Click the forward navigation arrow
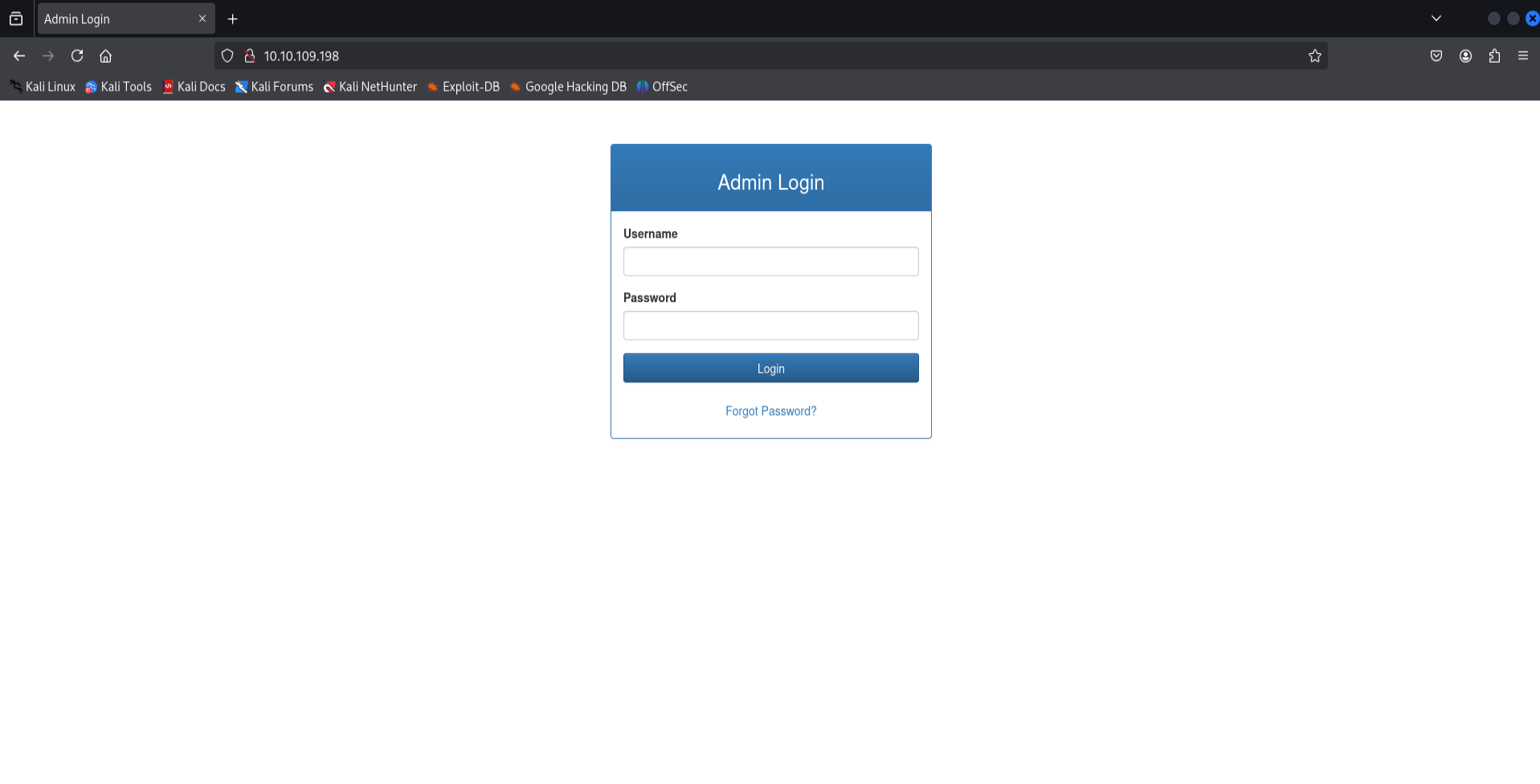The width and height of the screenshot is (1540, 784). coord(48,56)
